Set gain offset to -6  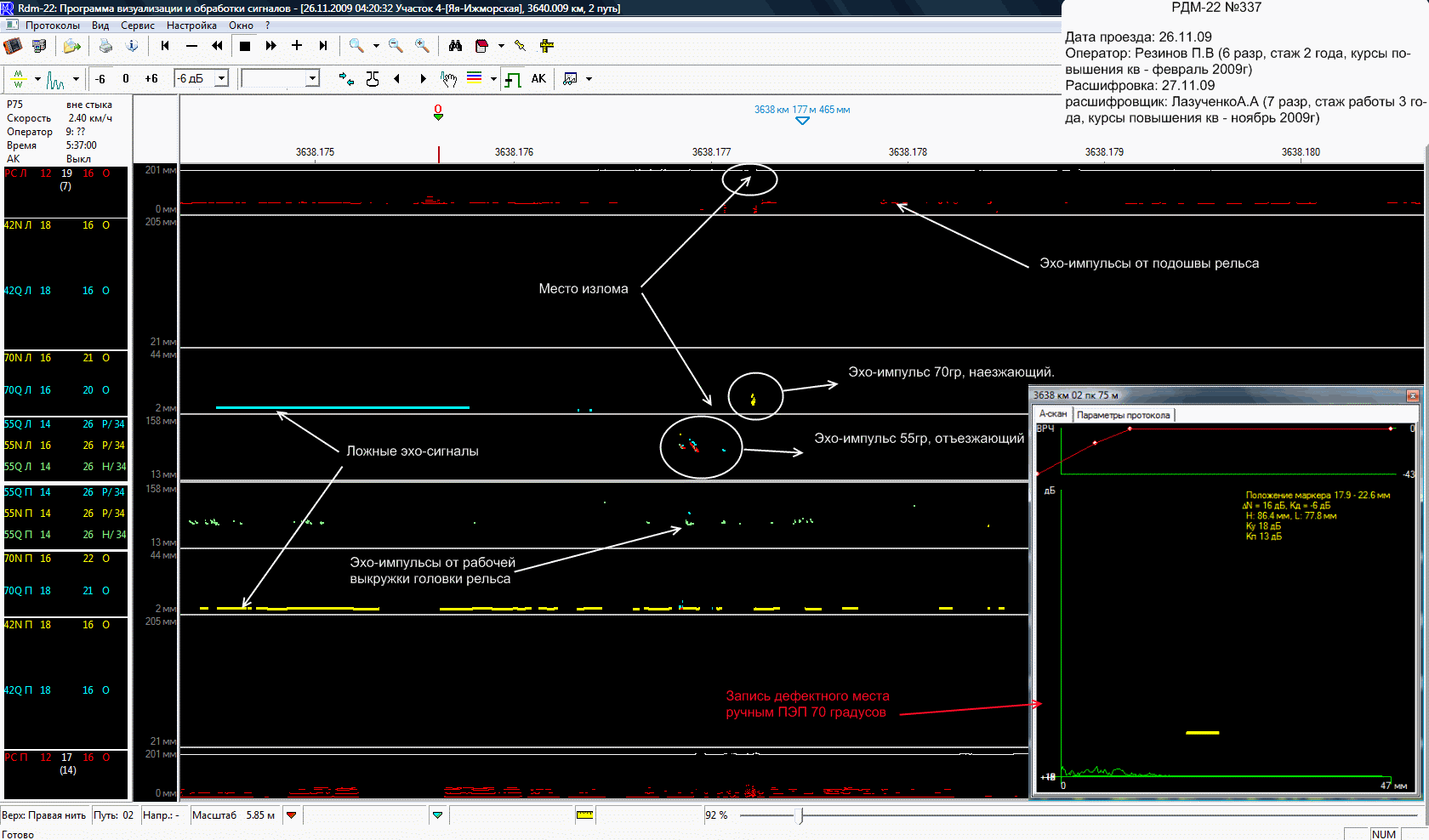coord(100,79)
